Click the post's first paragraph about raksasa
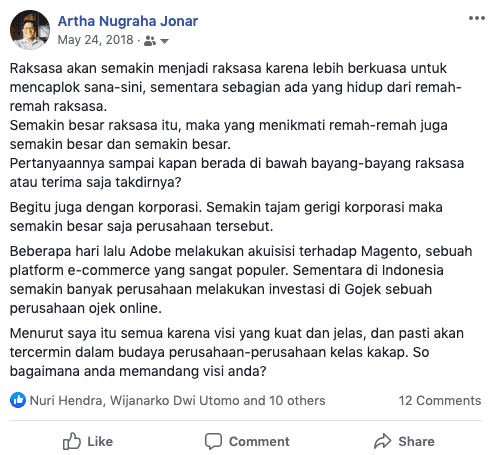This screenshot has height=455, width=491. pos(237,125)
